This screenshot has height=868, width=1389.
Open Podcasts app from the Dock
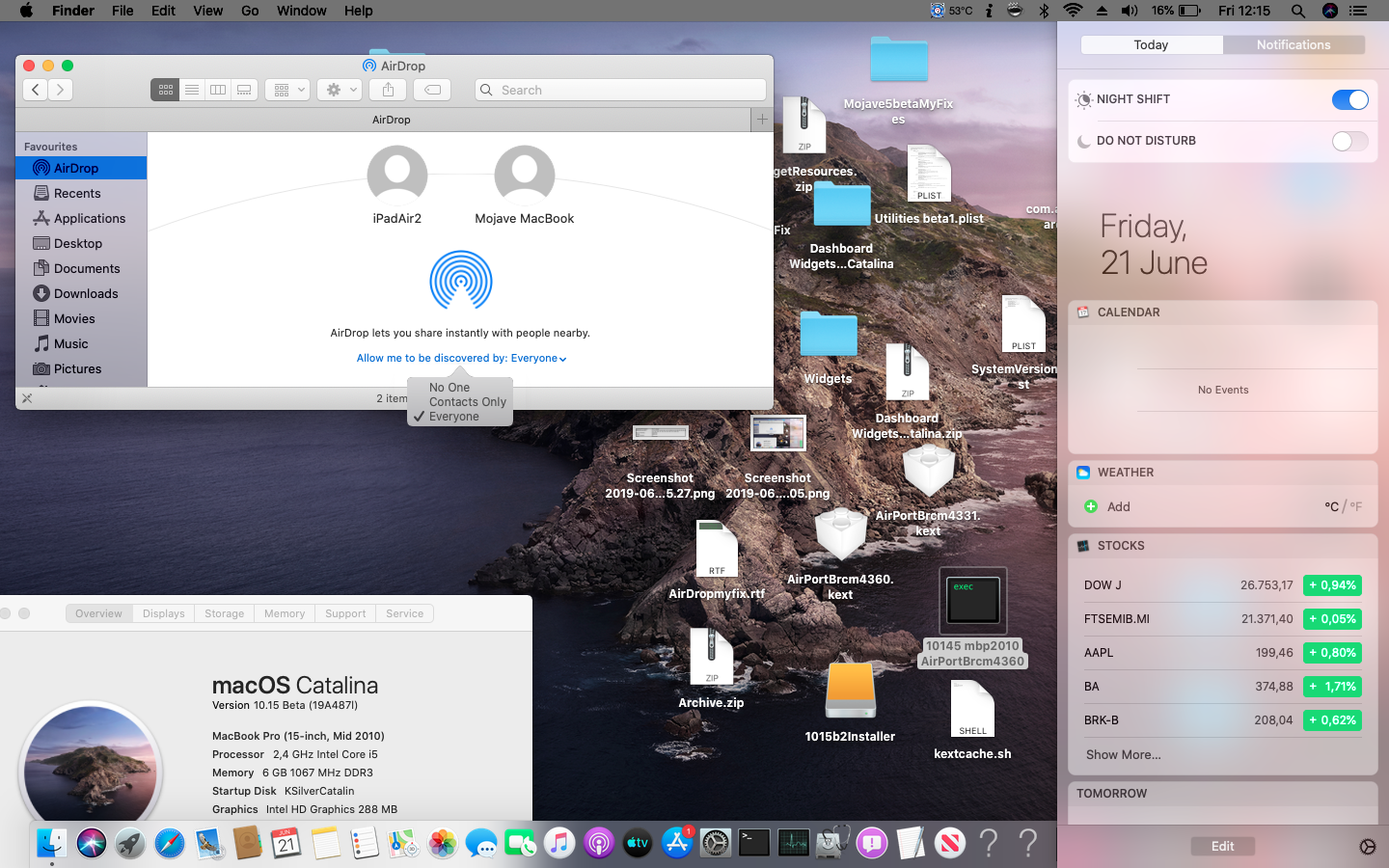click(x=599, y=843)
